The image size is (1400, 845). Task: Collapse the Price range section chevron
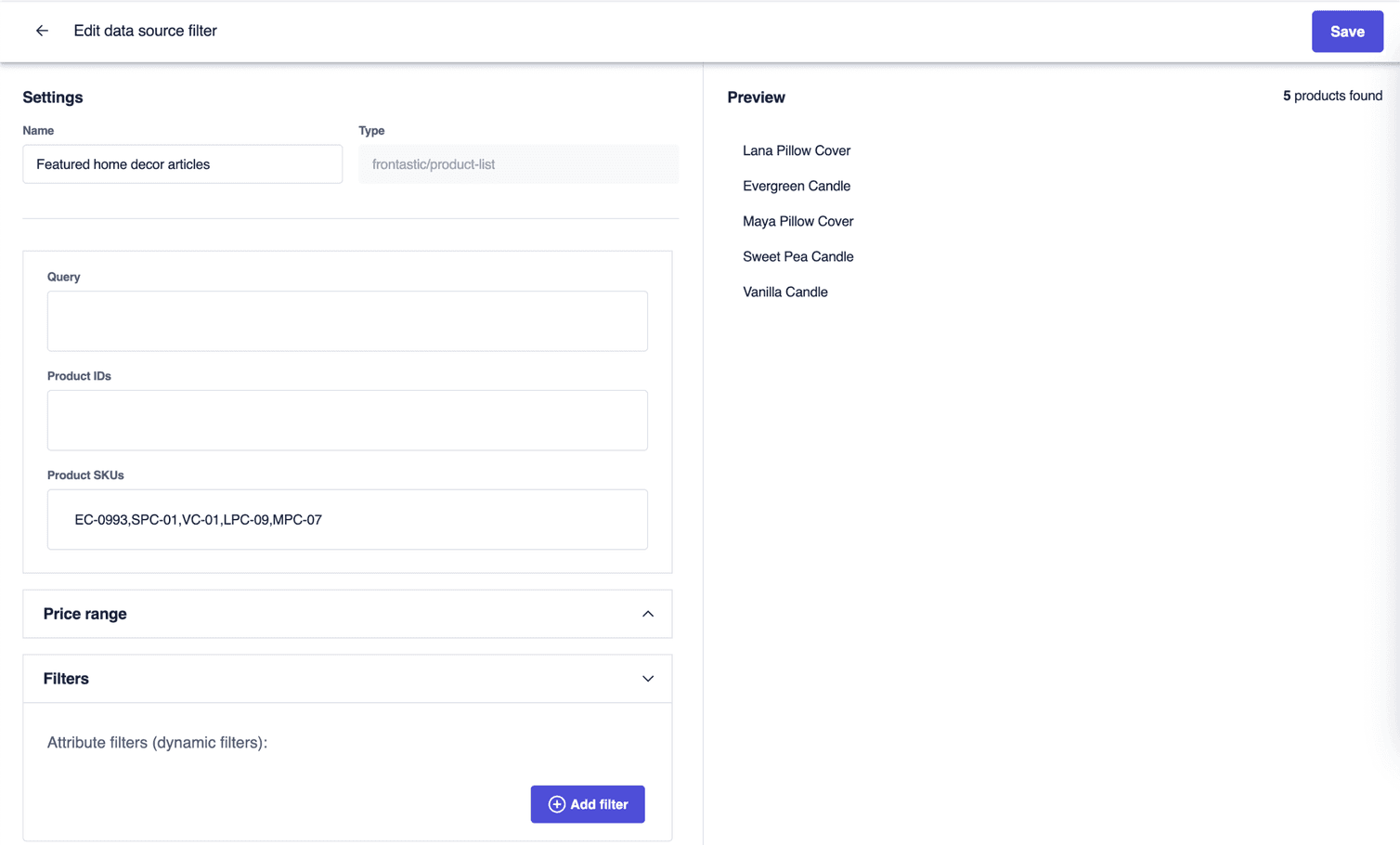coord(648,614)
